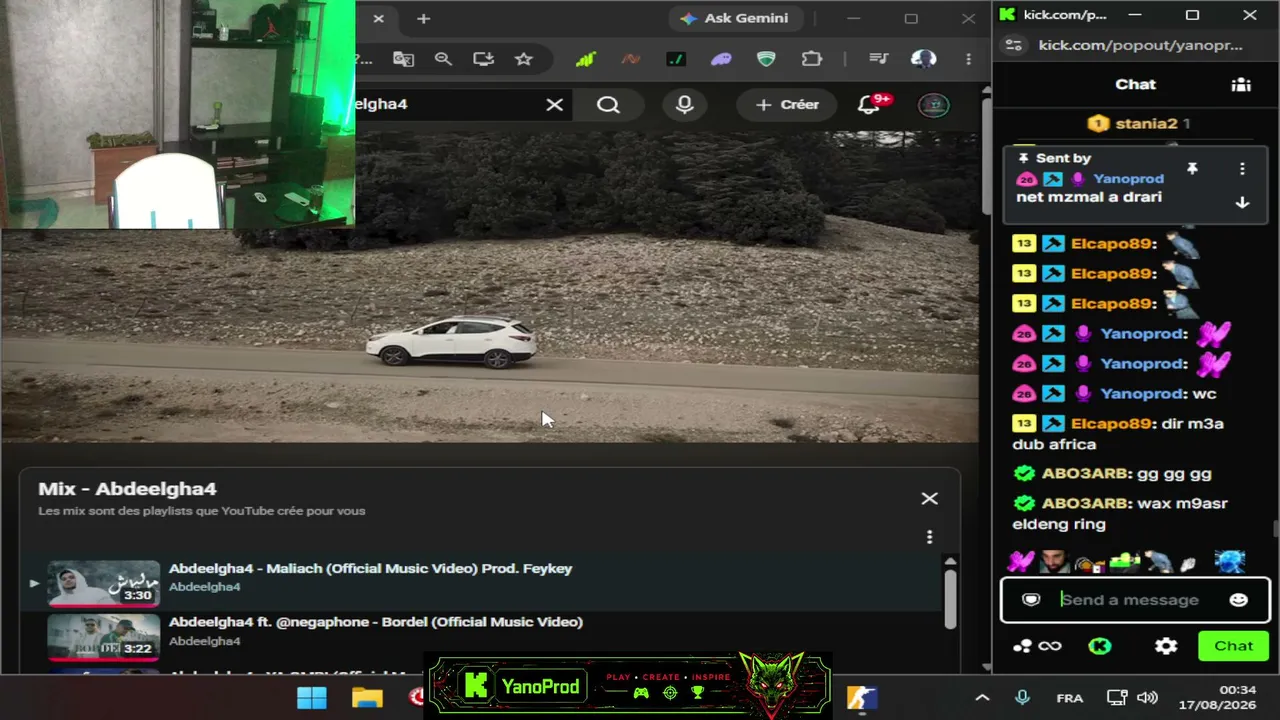Open the green bar chart extension
This screenshot has width=1280, height=720.
coord(585,59)
